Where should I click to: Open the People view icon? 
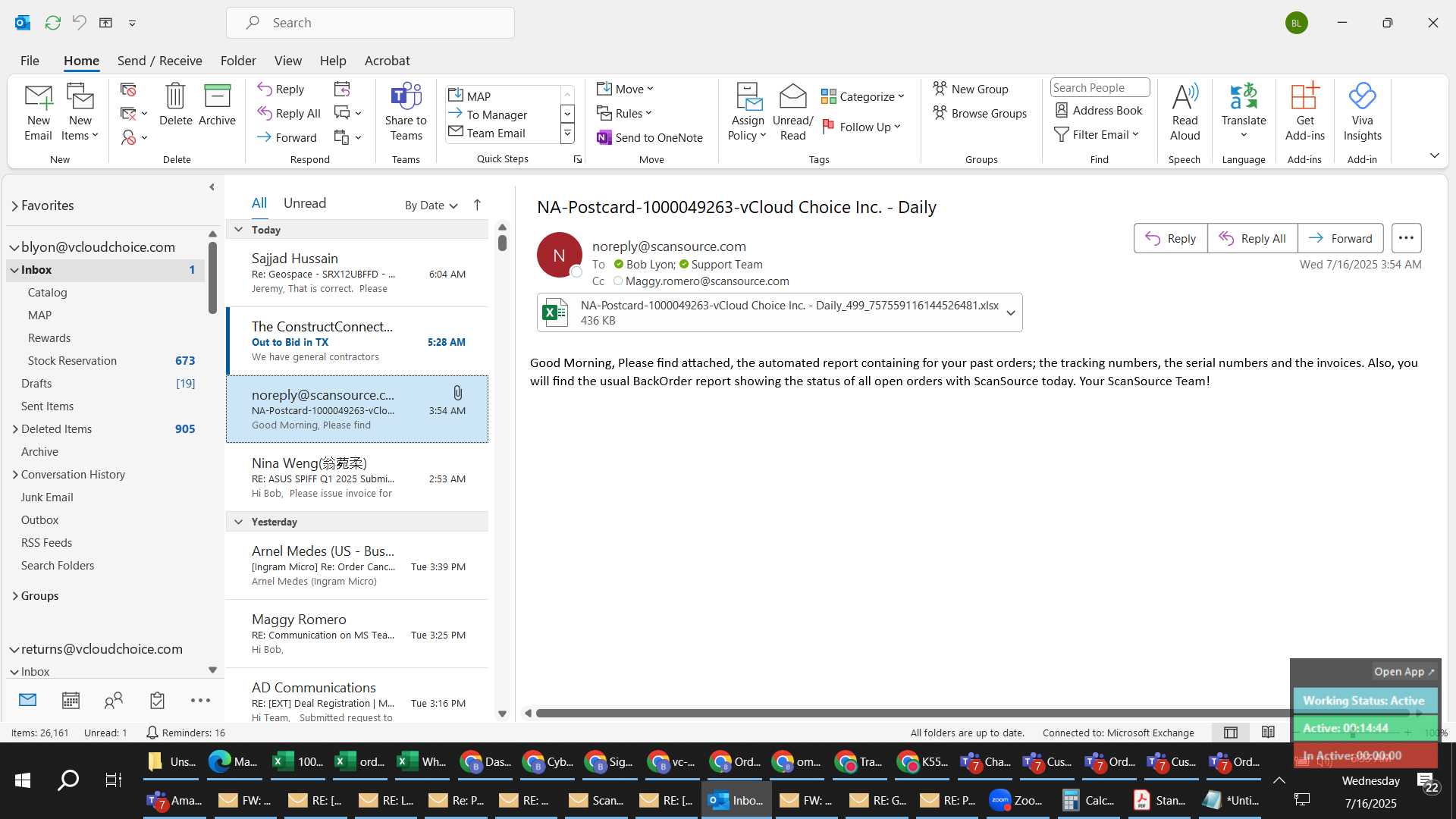click(114, 700)
